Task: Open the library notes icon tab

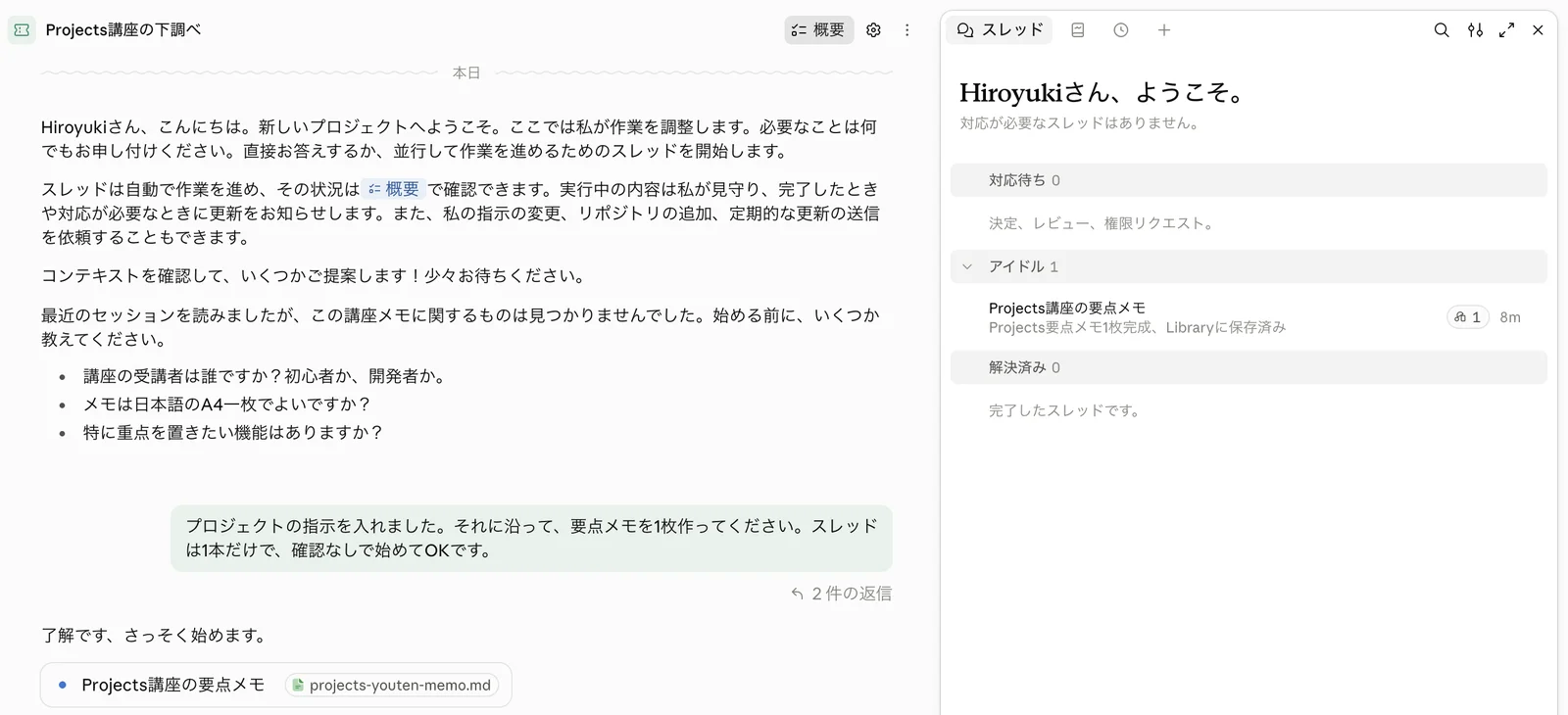Action: pos(1078,30)
